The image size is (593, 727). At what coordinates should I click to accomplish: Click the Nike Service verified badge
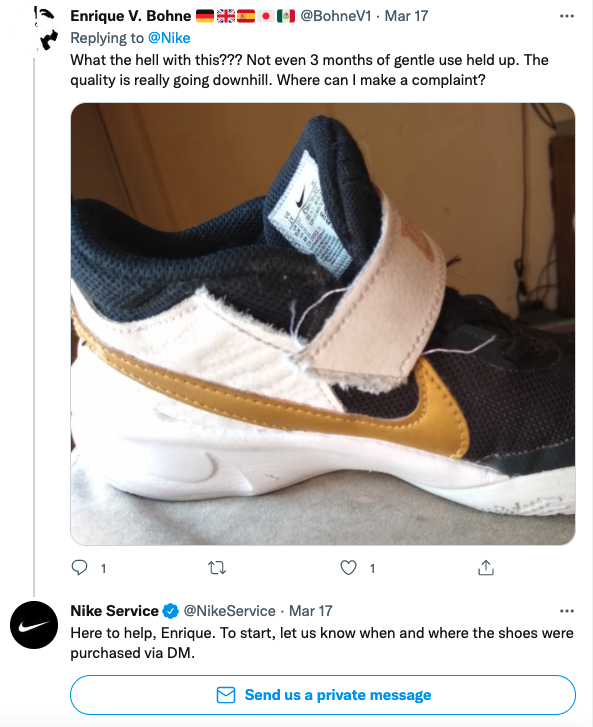coord(171,611)
